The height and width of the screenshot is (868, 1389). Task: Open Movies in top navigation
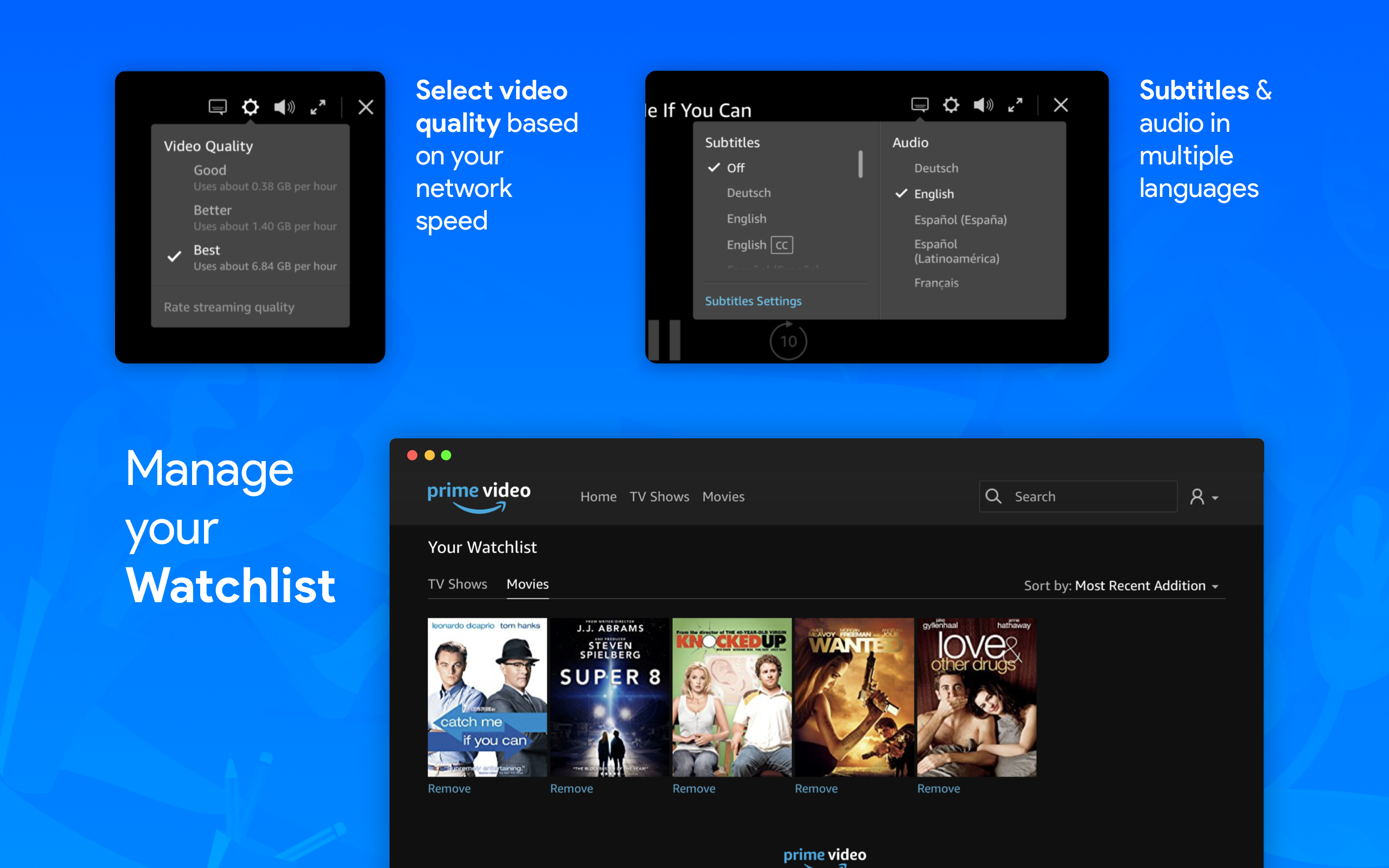click(723, 496)
